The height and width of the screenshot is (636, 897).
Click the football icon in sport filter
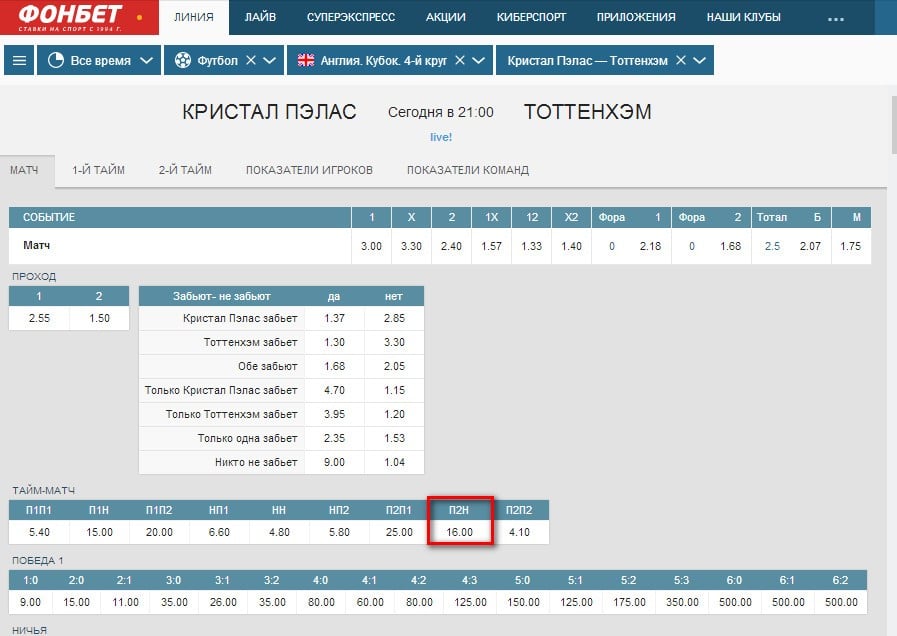pos(182,60)
